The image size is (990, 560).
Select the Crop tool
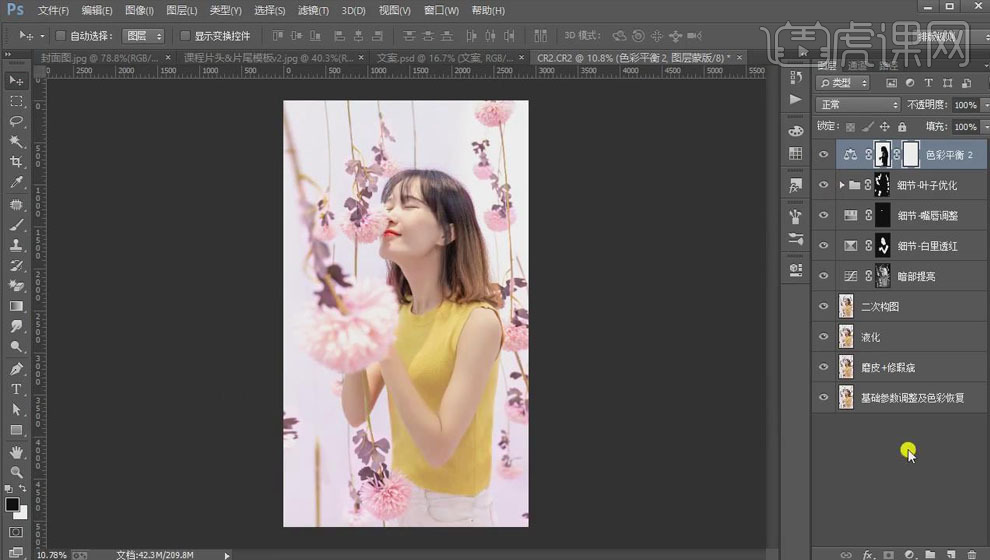pyautogui.click(x=16, y=162)
